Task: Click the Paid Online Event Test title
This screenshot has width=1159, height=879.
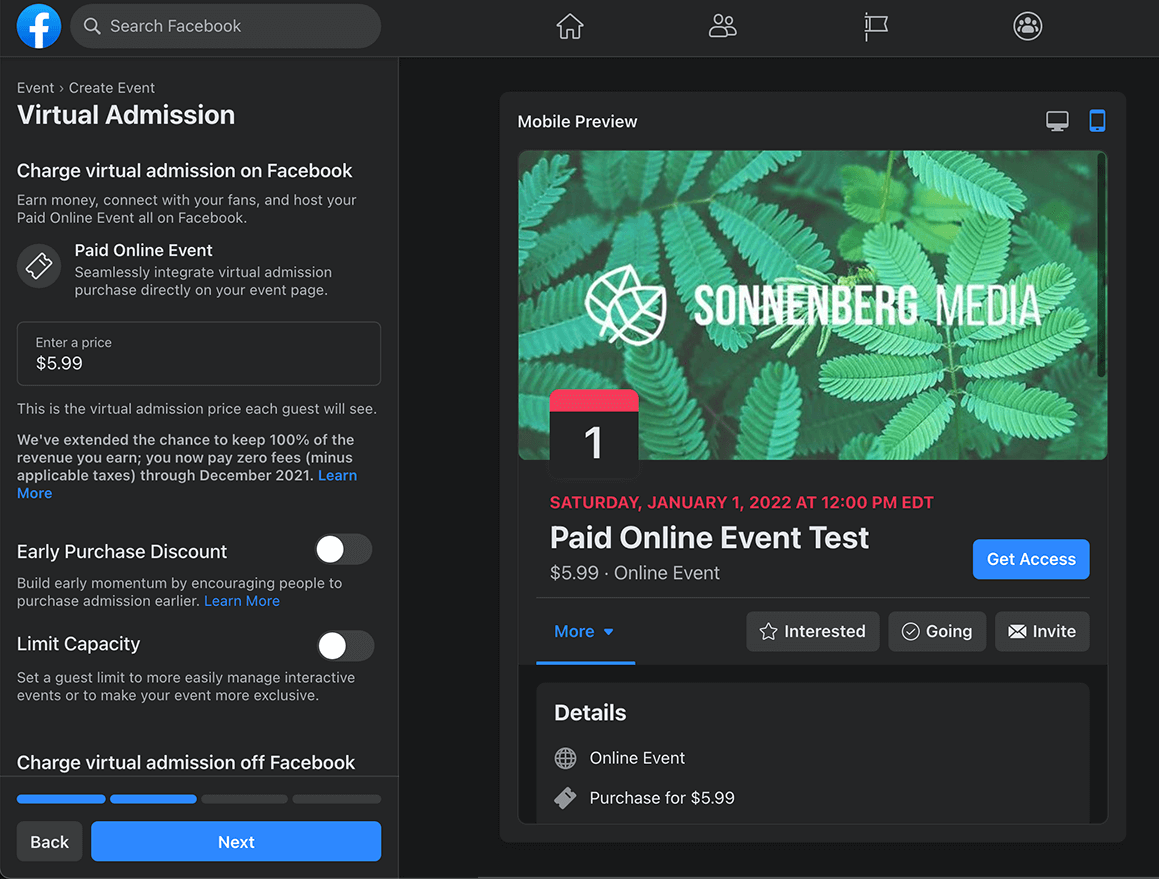Action: (x=710, y=537)
